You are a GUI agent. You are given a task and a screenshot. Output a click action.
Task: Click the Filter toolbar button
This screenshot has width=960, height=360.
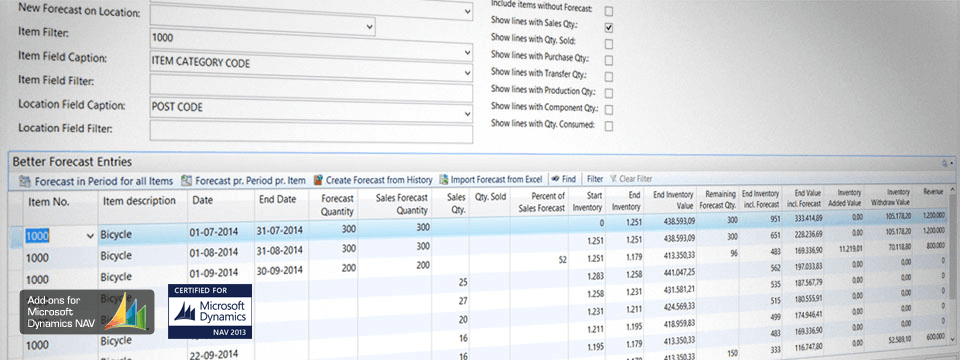pos(595,179)
